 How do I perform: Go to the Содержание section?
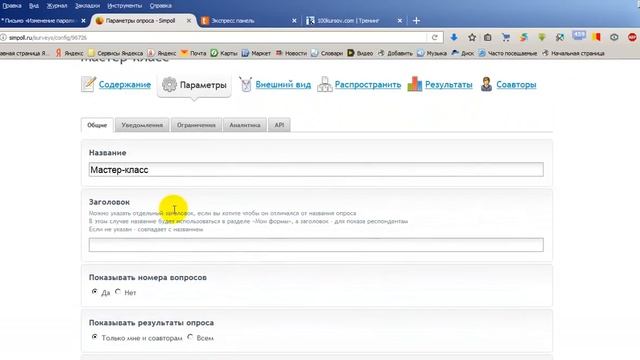click(125, 84)
